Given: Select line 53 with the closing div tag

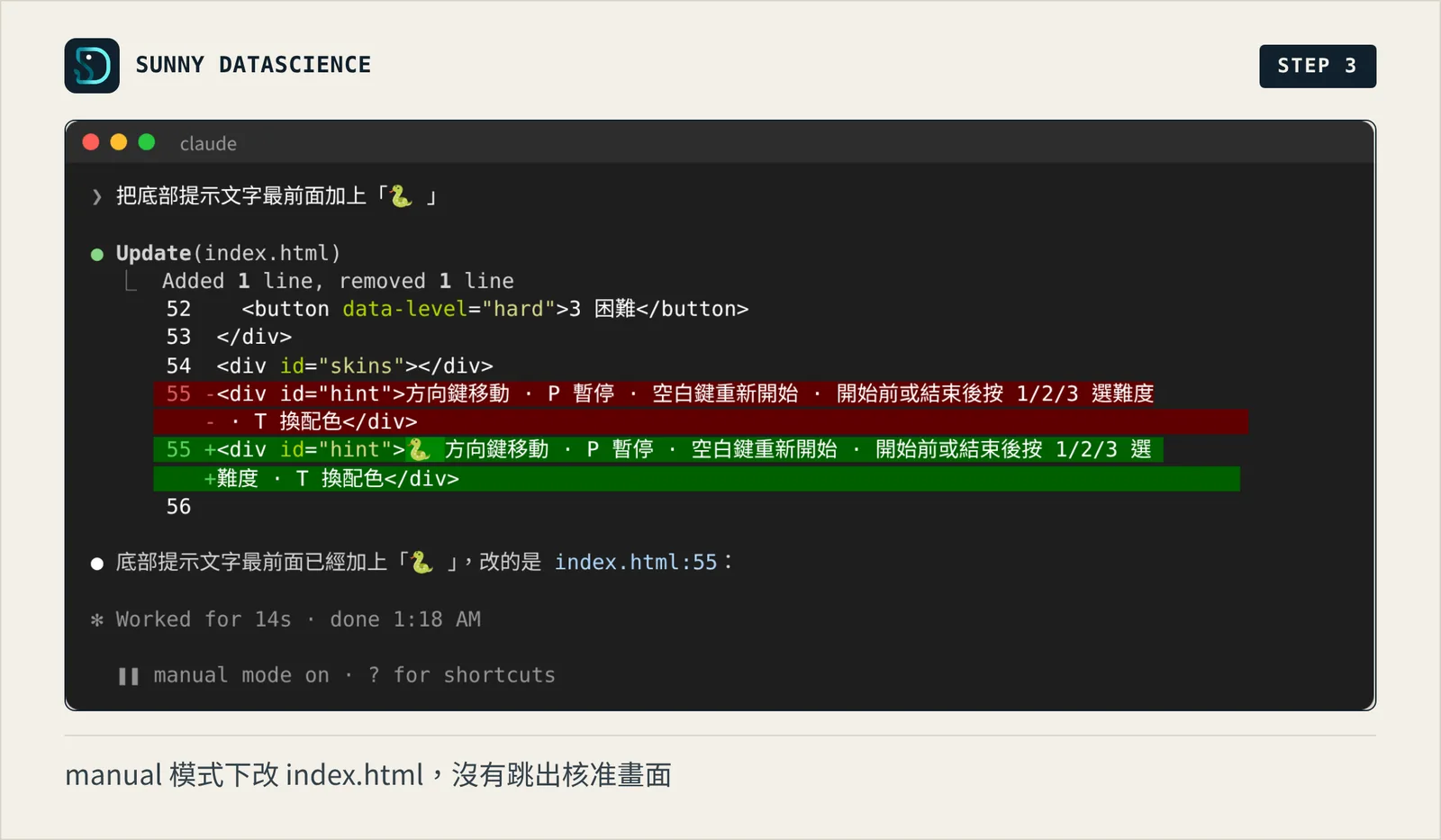Looking at the screenshot, I should [229, 337].
